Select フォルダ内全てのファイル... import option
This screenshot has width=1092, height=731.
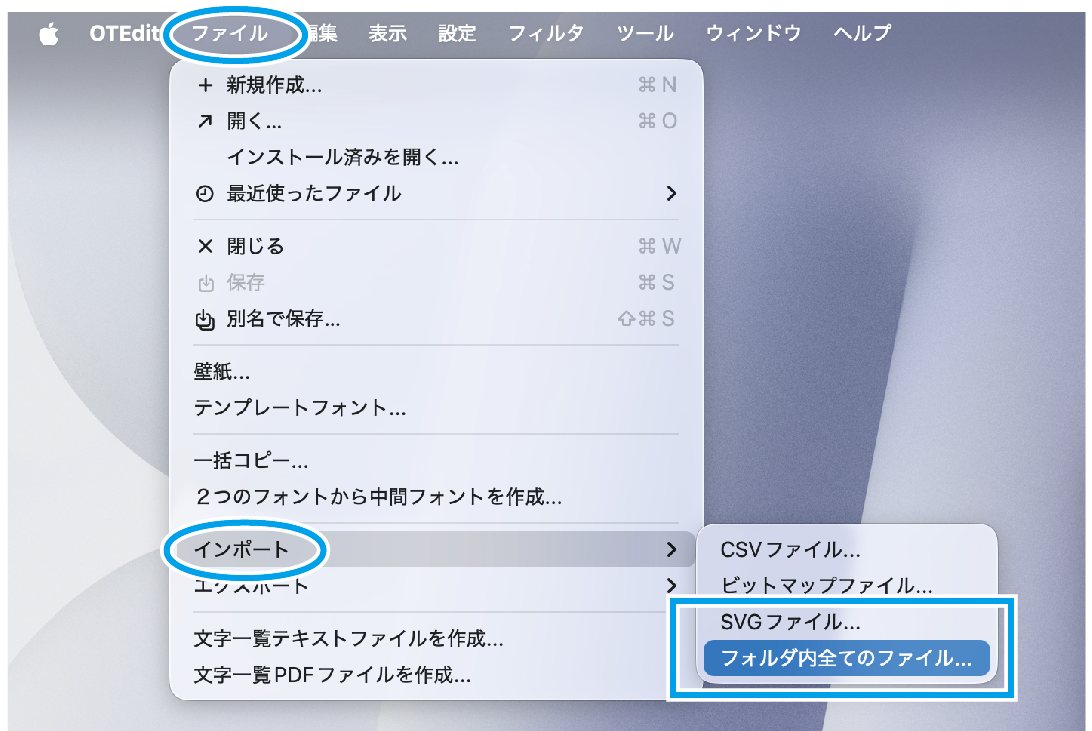846,659
